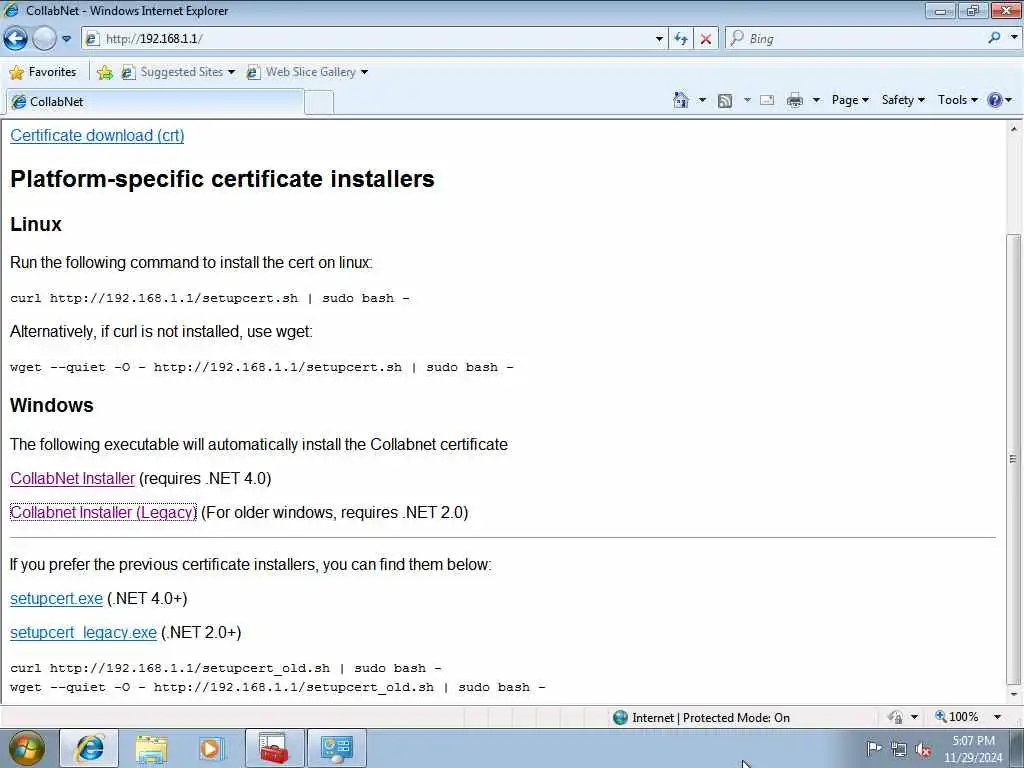Click the muted volume tray icon
Screen dimensions: 1024x768
923,749
